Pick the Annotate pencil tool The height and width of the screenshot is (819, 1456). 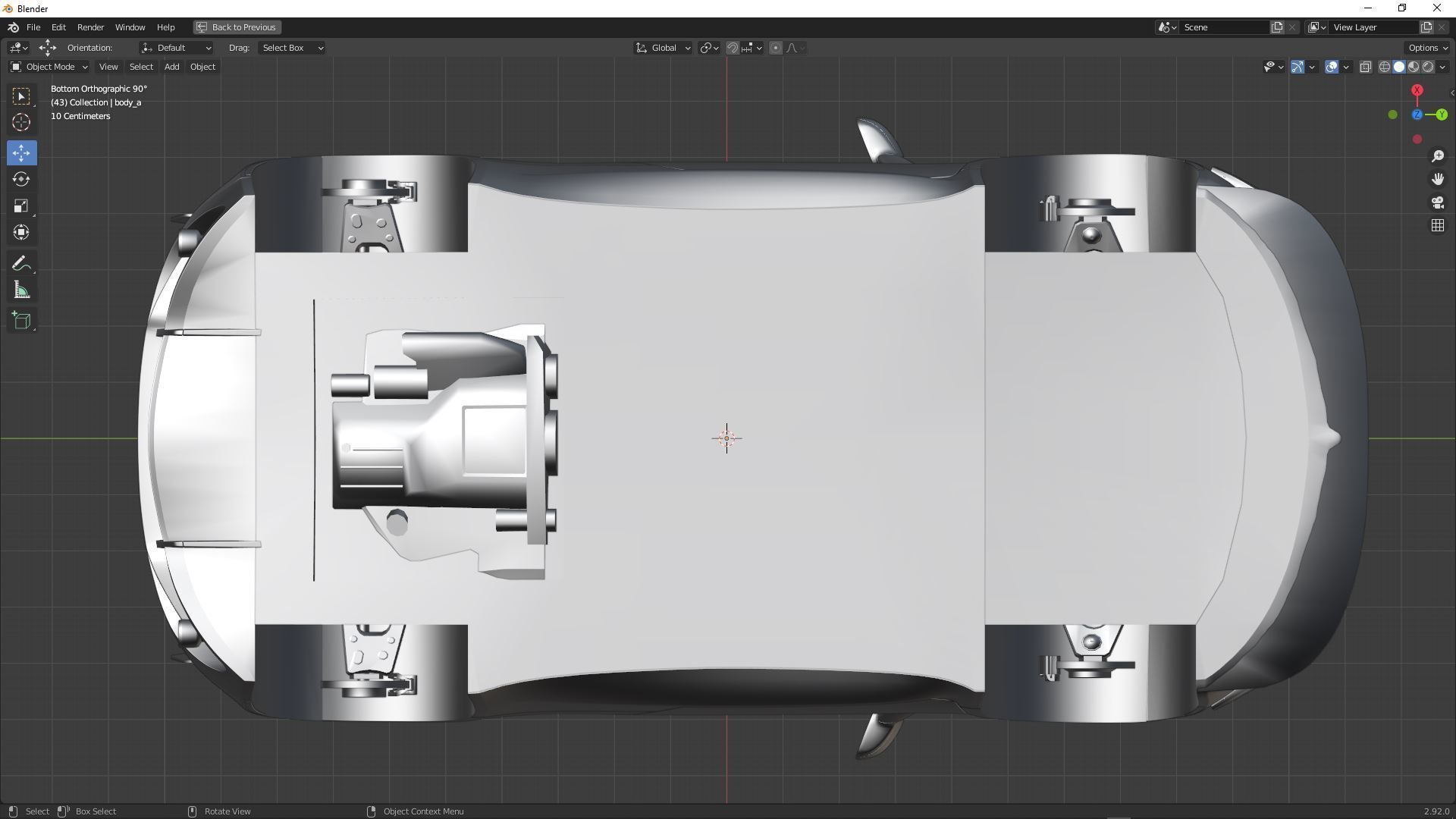coord(21,264)
